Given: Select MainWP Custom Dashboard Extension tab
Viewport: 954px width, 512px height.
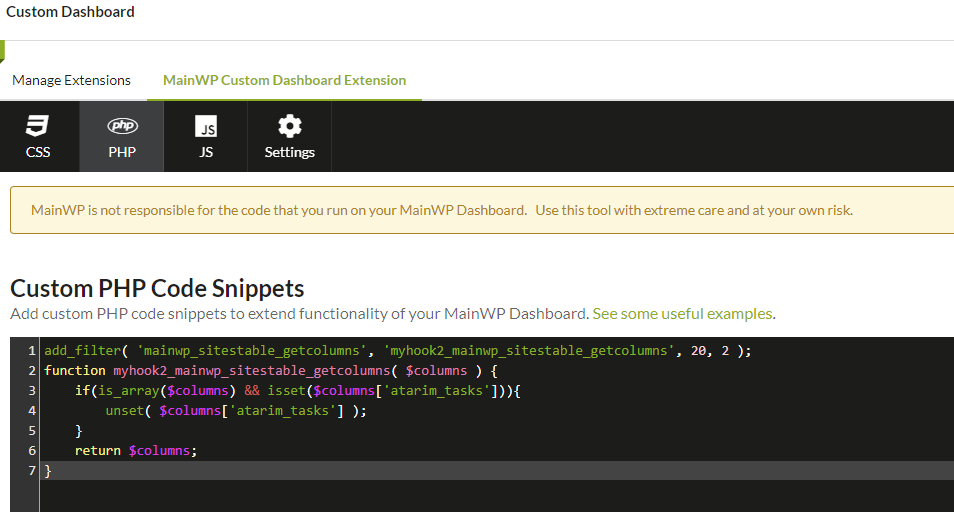Looking at the screenshot, I should 284,80.
